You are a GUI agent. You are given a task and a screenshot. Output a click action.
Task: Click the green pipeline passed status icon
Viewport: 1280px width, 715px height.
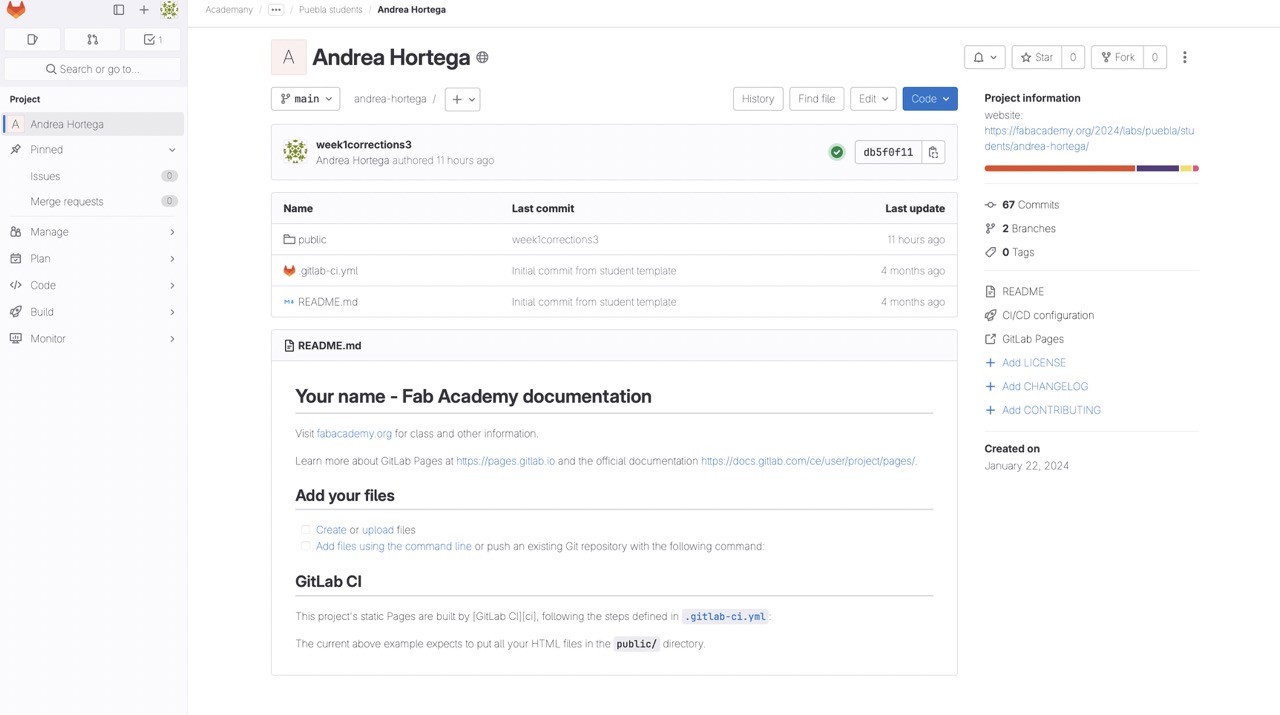click(836, 152)
